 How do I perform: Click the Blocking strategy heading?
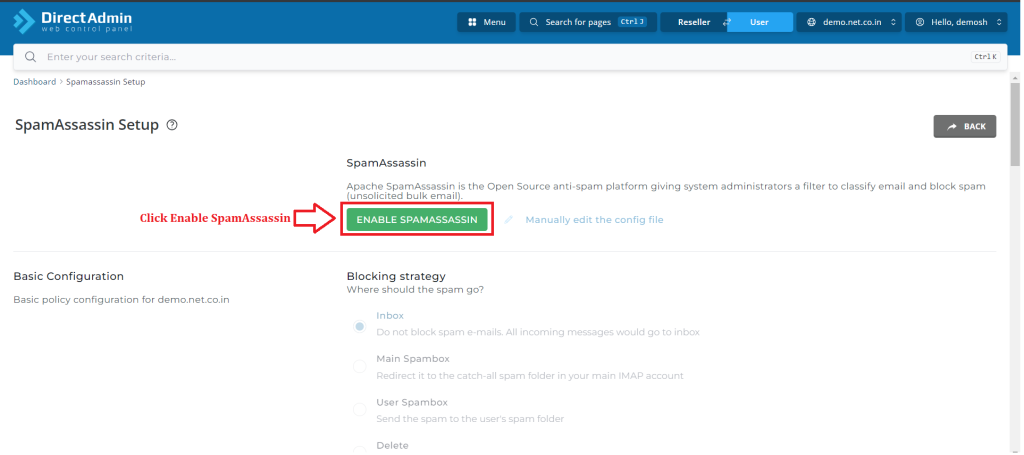[x=396, y=276]
